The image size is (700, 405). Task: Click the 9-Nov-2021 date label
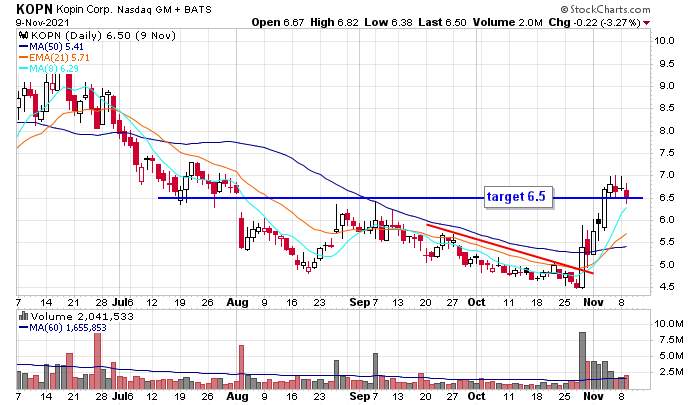coord(43,22)
